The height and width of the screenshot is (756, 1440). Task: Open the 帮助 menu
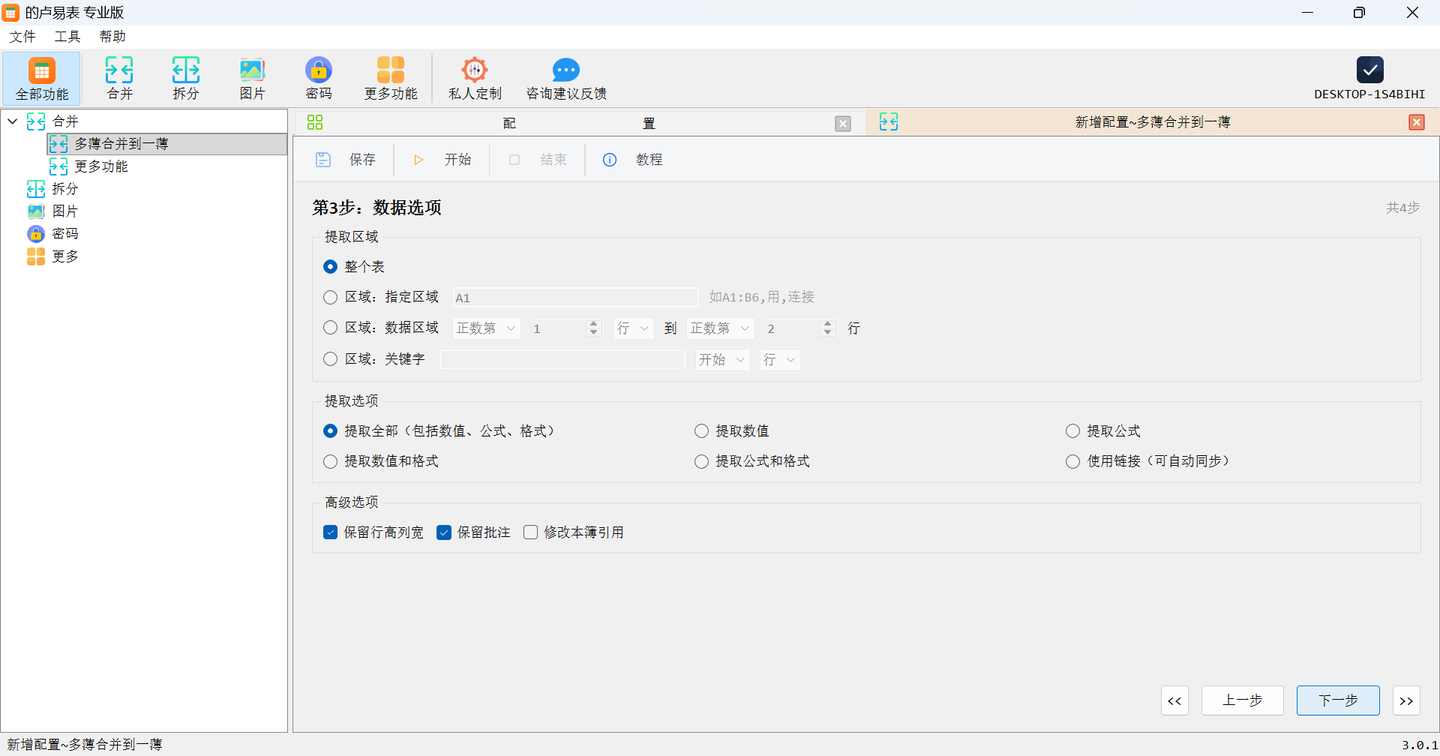[x=113, y=37]
